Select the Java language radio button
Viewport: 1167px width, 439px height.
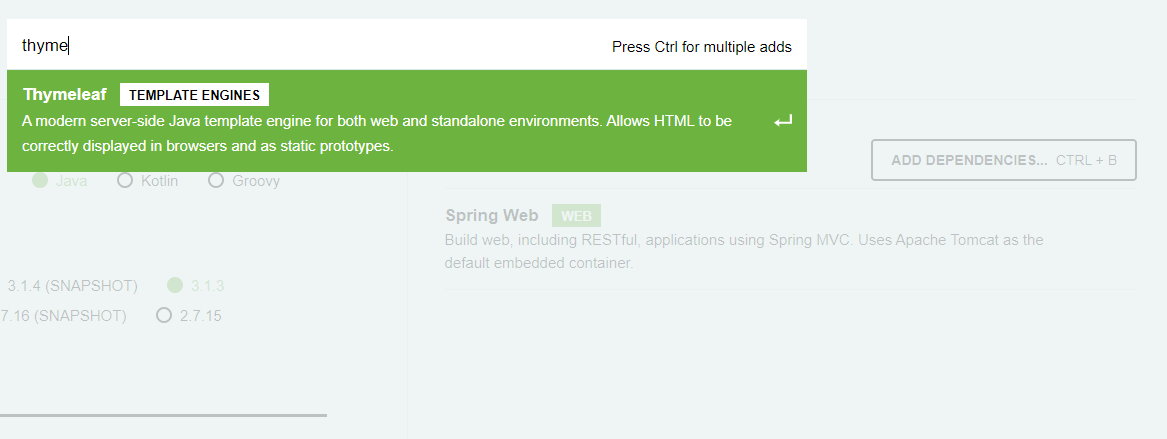pos(40,181)
